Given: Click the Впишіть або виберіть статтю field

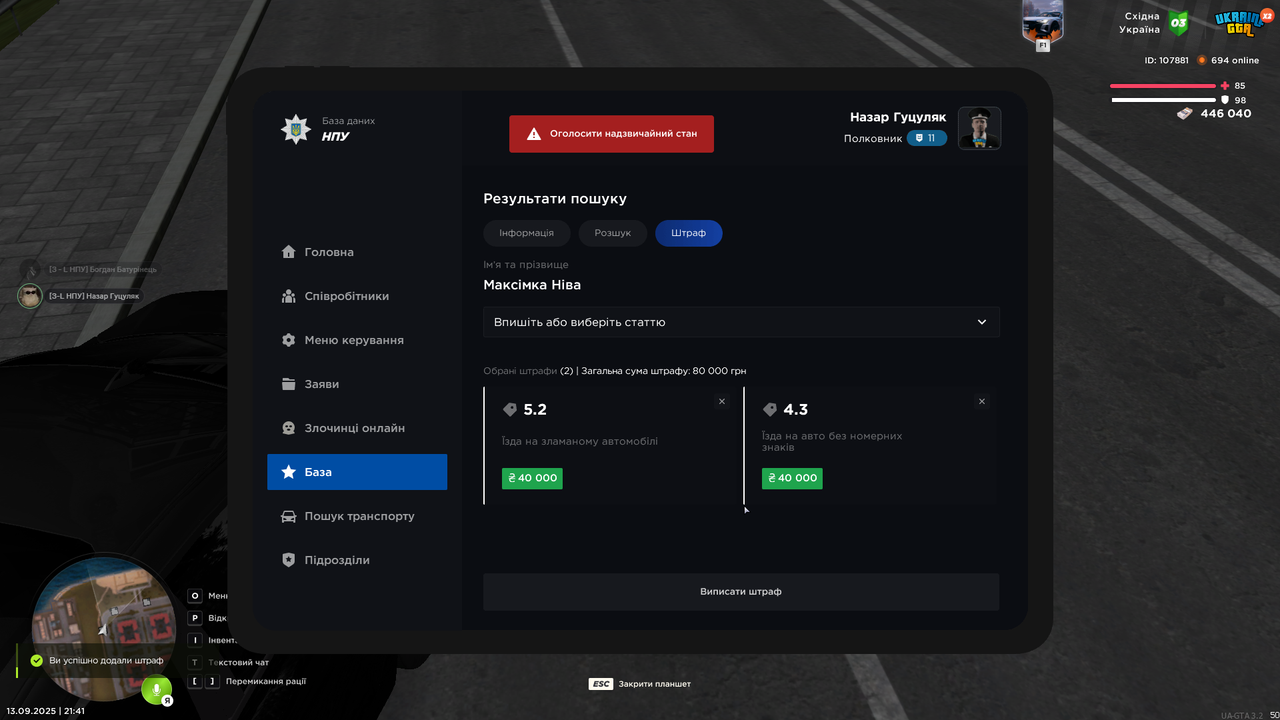Looking at the screenshot, I should pos(741,322).
